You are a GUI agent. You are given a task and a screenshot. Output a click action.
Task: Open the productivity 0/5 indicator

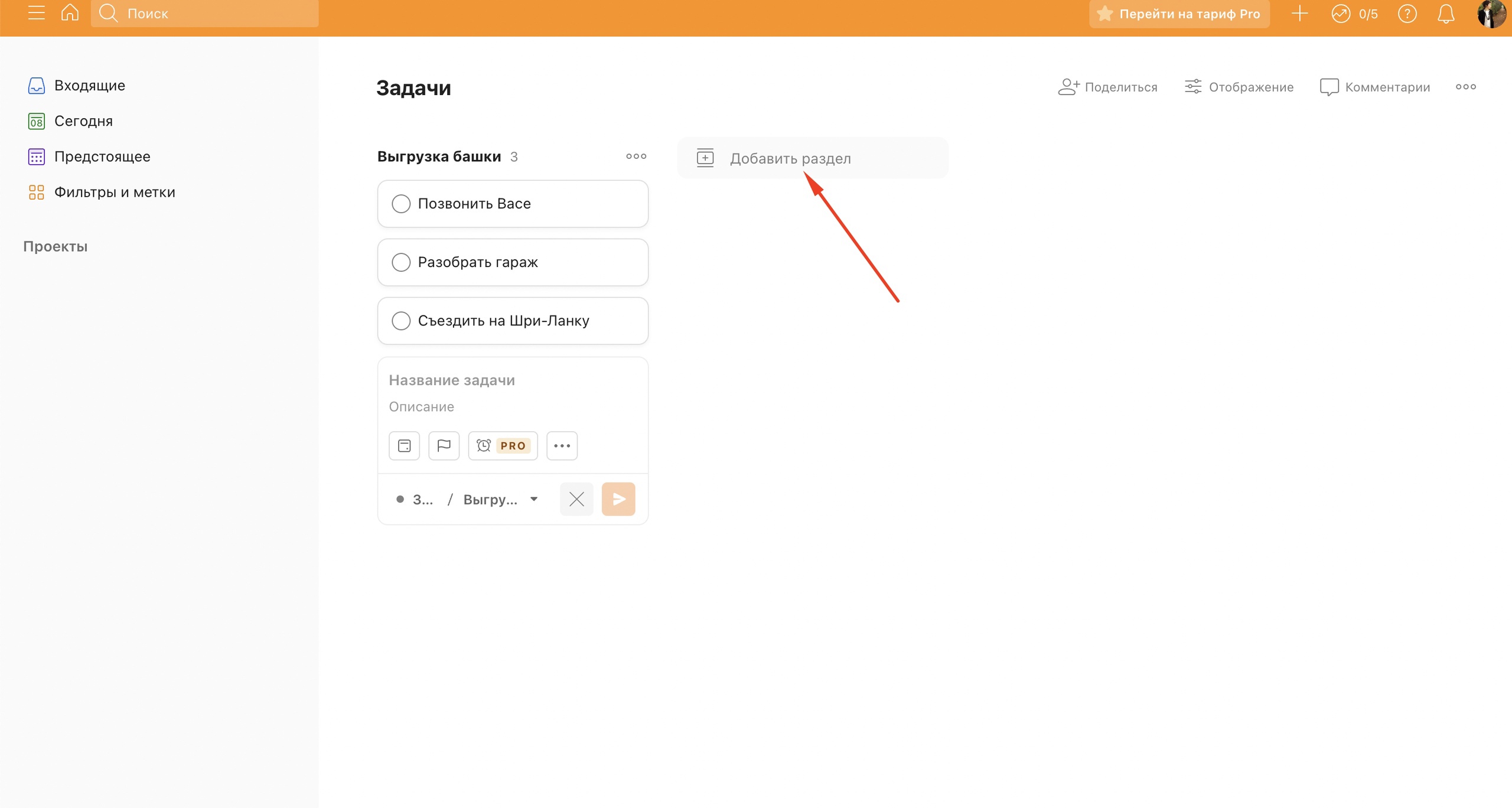[x=1354, y=14]
